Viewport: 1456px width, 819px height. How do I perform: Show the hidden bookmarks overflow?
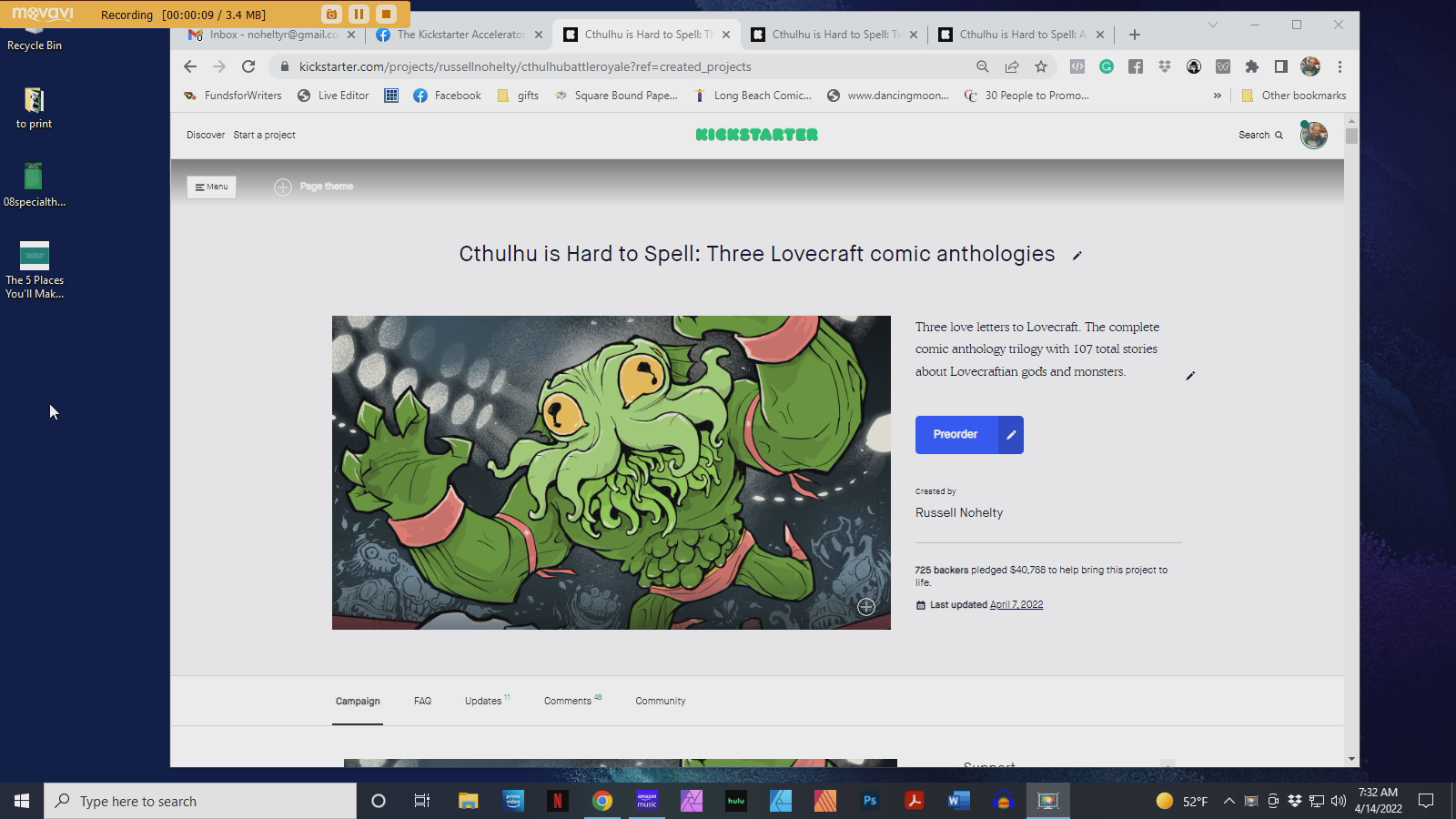click(x=1217, y=96)
